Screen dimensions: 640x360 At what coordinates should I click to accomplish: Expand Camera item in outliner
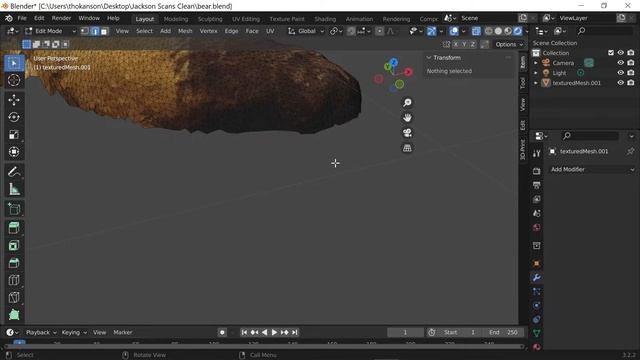pyautogui.click(x=536, y=63)
